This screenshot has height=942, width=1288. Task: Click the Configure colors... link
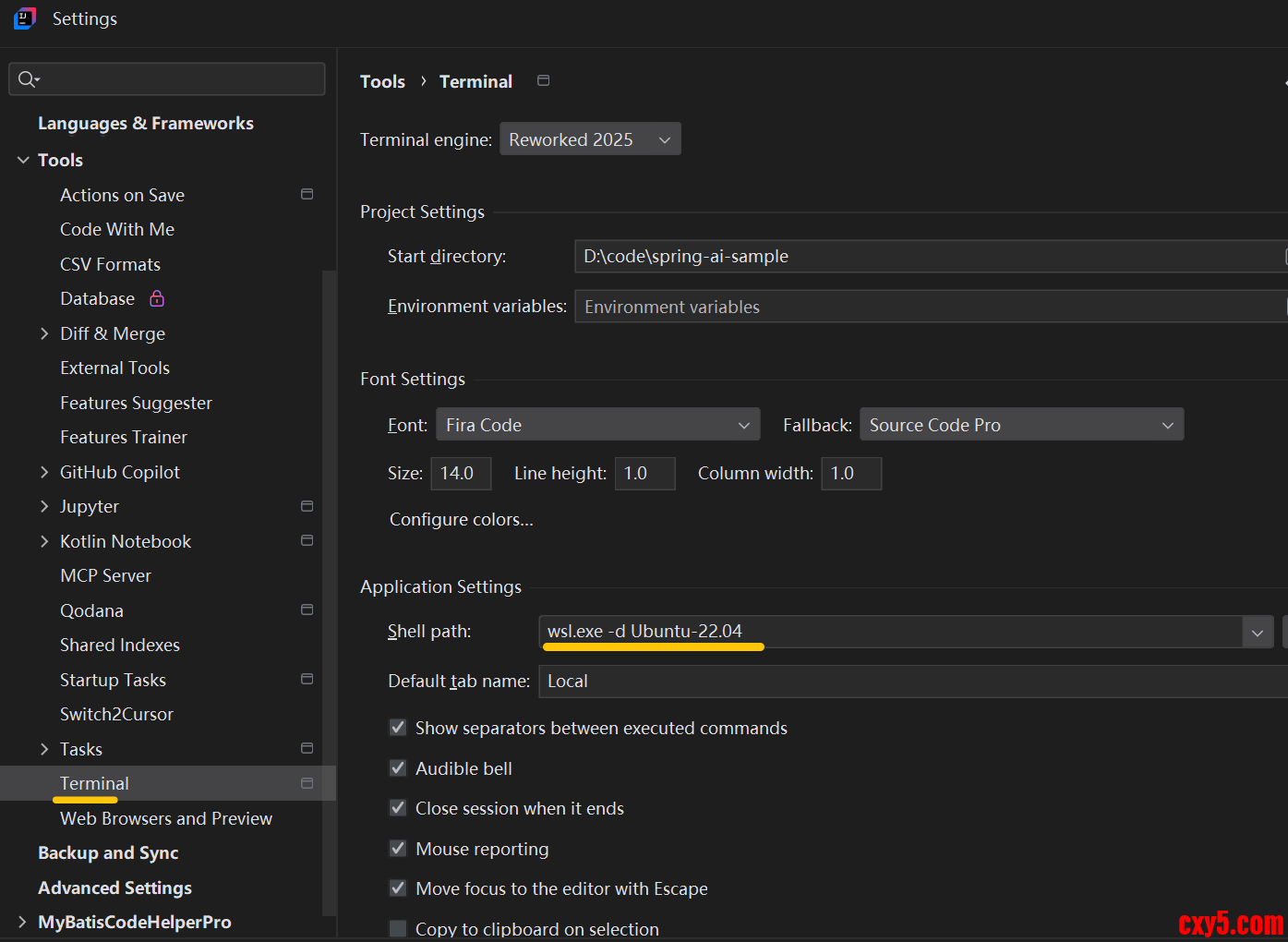[461, 519]
